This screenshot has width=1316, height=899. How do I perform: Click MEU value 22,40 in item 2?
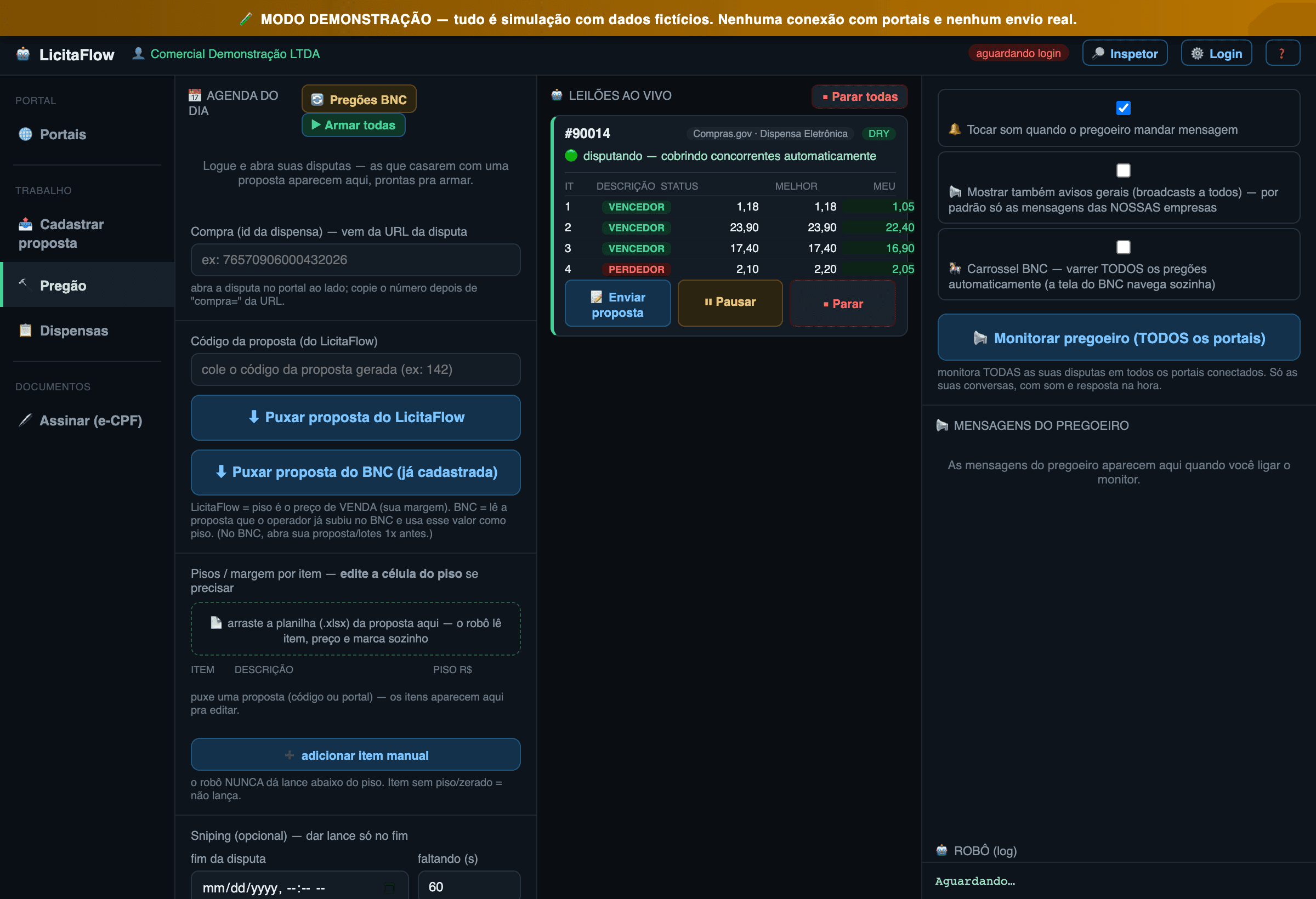pyautogui.click(x=899, y=227)
